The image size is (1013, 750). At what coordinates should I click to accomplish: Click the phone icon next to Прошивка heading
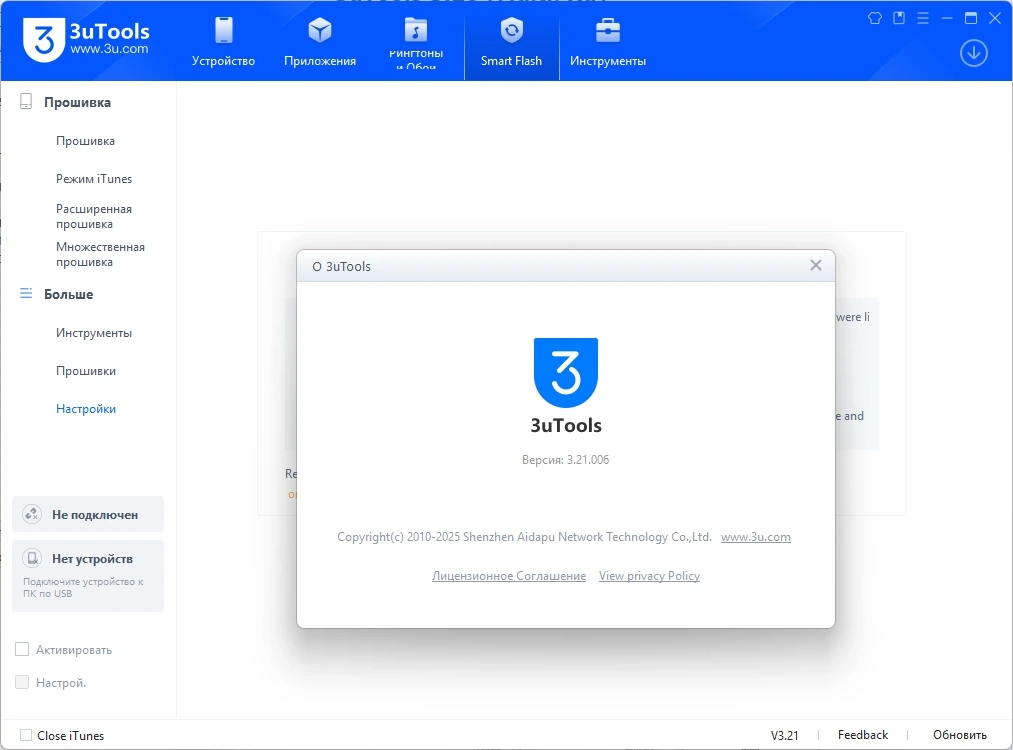click(x=26, y=101)
